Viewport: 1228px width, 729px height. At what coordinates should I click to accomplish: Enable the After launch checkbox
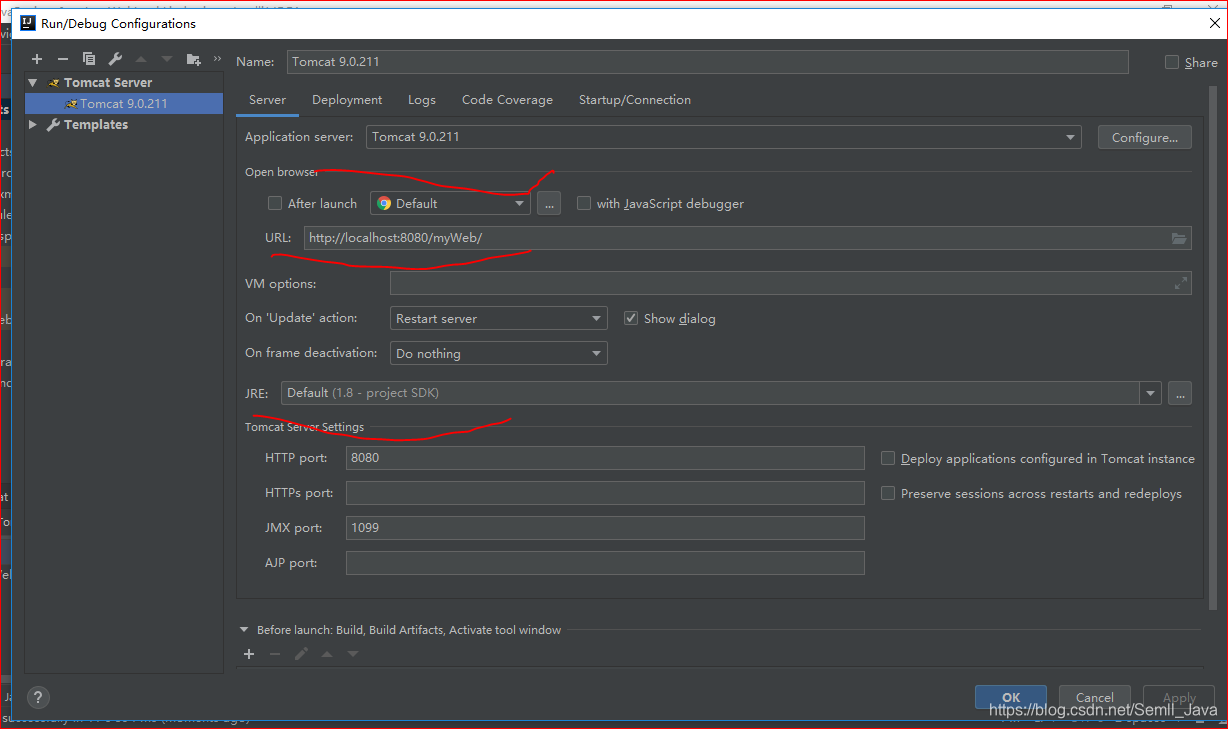coord(275,203)
